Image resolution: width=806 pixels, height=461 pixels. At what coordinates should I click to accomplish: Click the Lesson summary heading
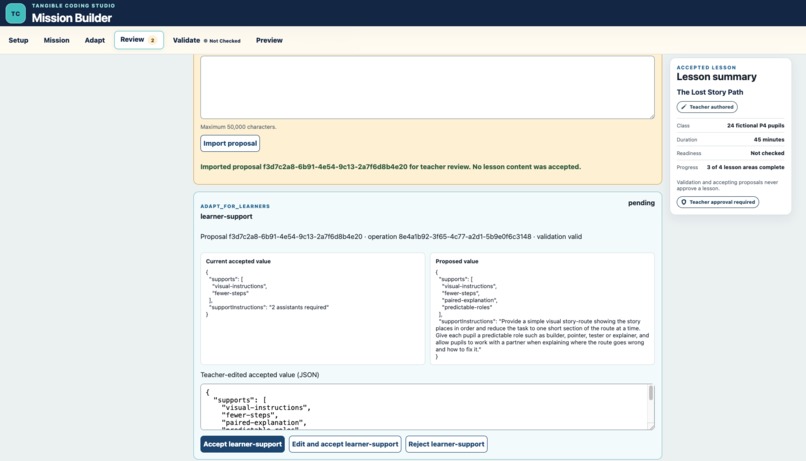point(717,77)
